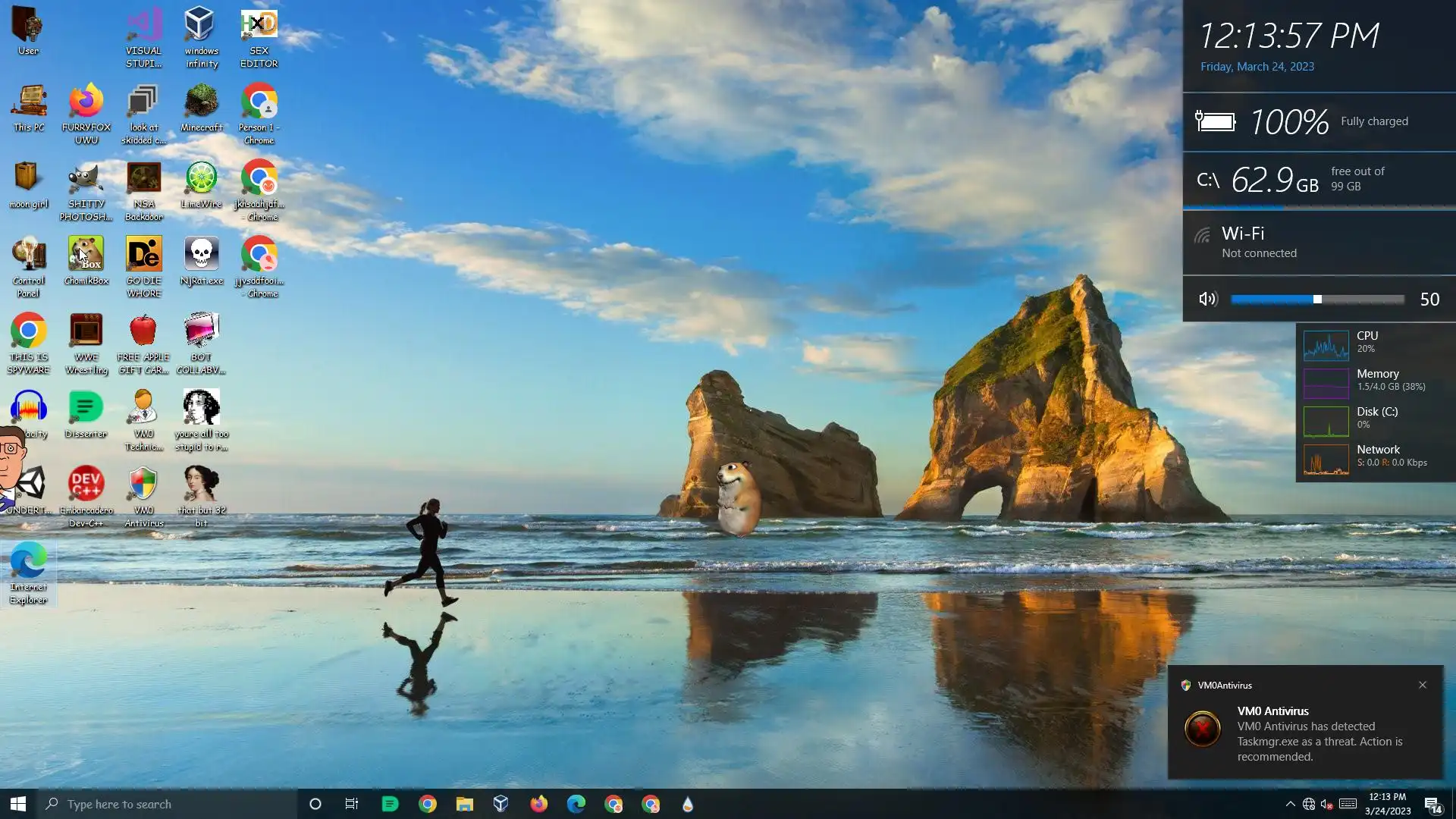Open the VM0 Antivirus shield shortcut
This screenshot has height=819, width=1456.
click(x=143, y=485)
